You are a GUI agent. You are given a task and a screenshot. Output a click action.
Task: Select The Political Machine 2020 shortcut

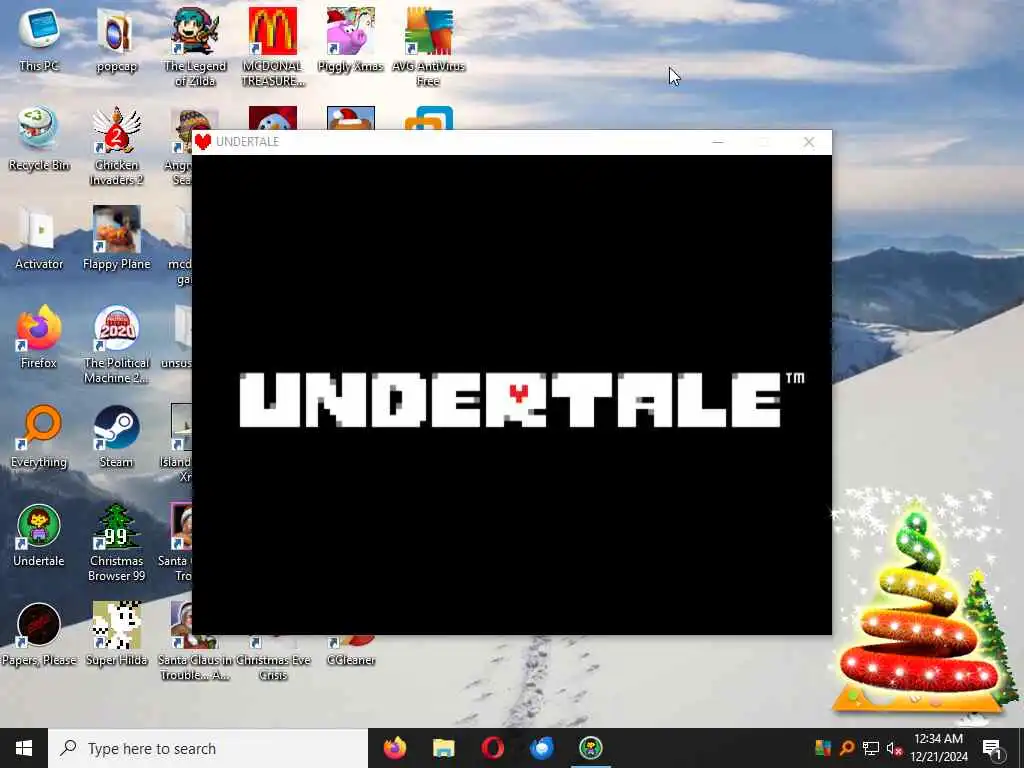(x=116, y=344)
